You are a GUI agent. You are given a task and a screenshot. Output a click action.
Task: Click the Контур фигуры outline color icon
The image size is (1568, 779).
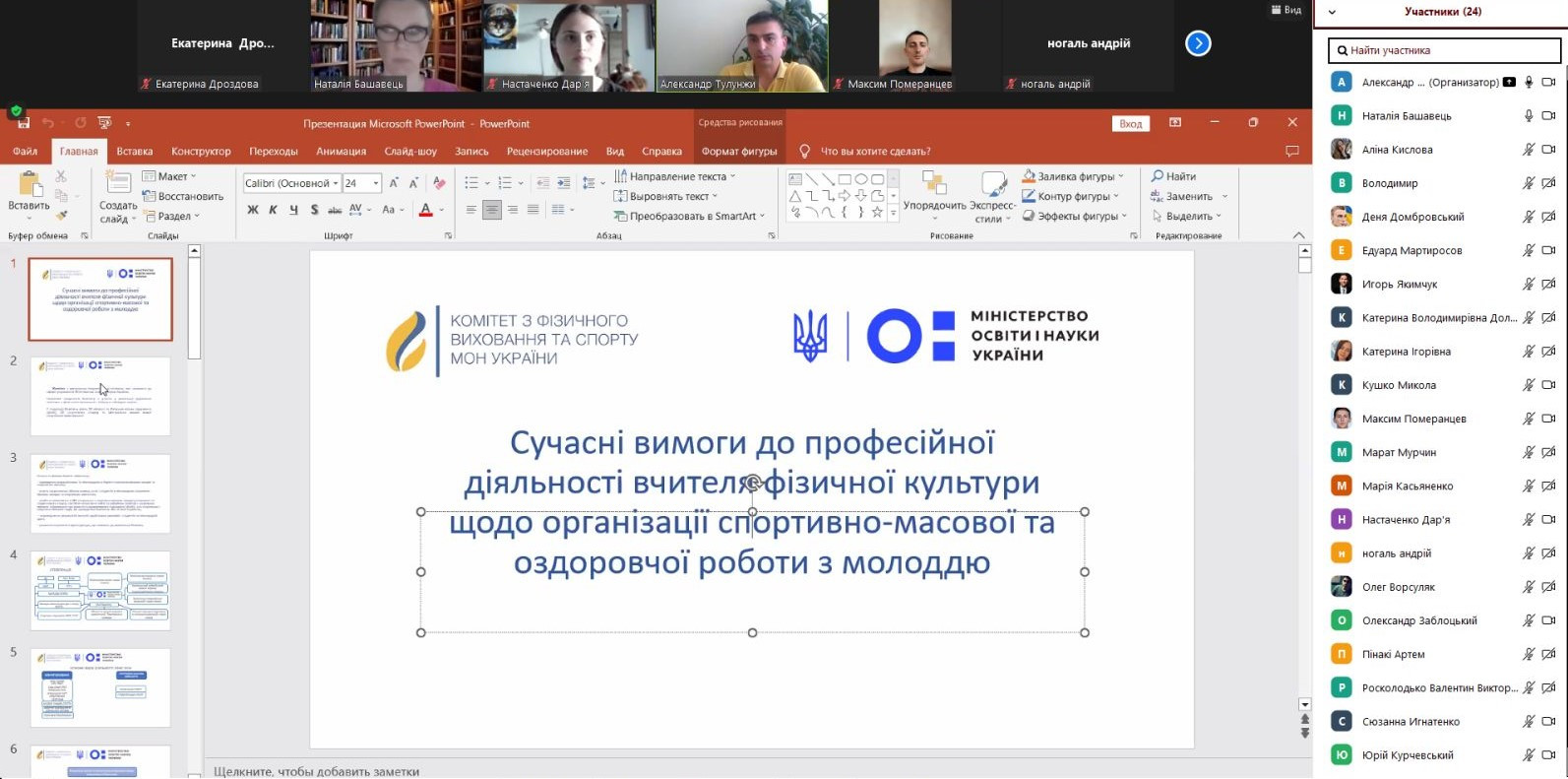click(1029, 196)
